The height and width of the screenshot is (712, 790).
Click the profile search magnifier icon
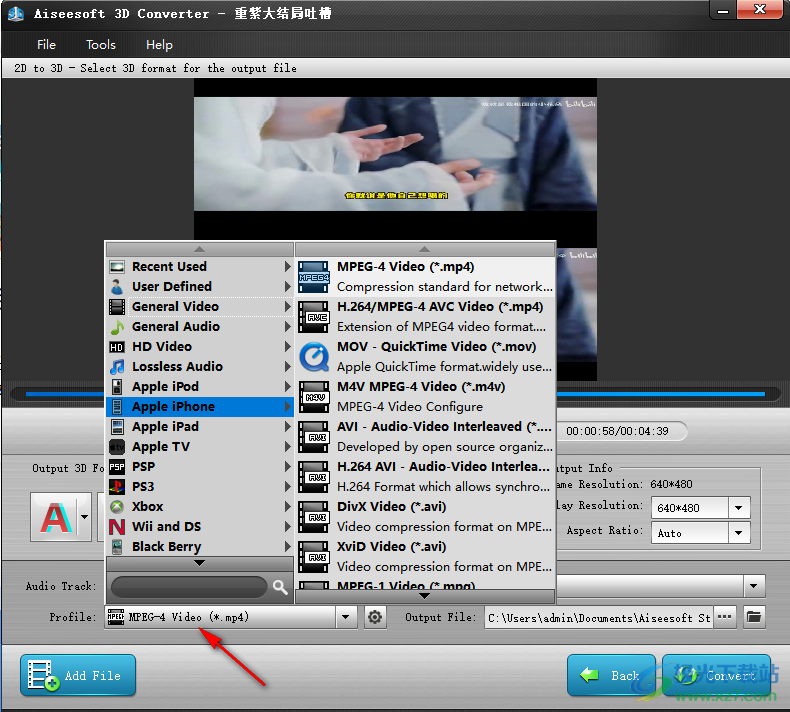tap(280, 587)
